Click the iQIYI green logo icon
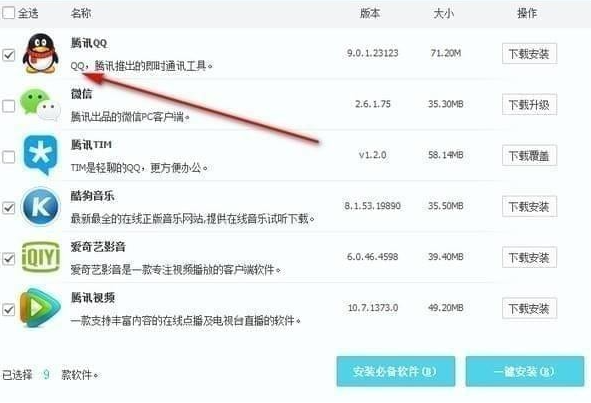 click(x=41, y=257)
